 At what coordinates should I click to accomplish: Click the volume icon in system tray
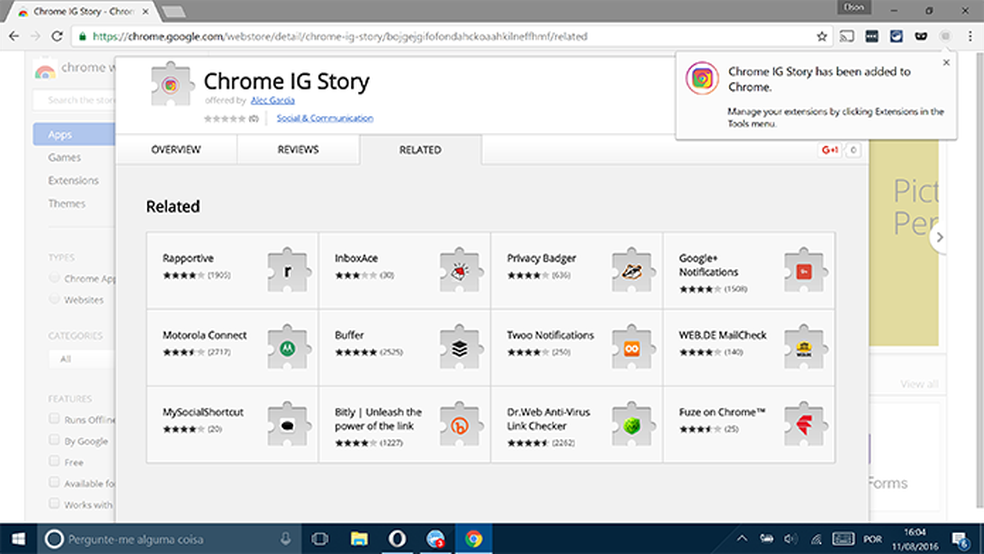coord(791,539)
